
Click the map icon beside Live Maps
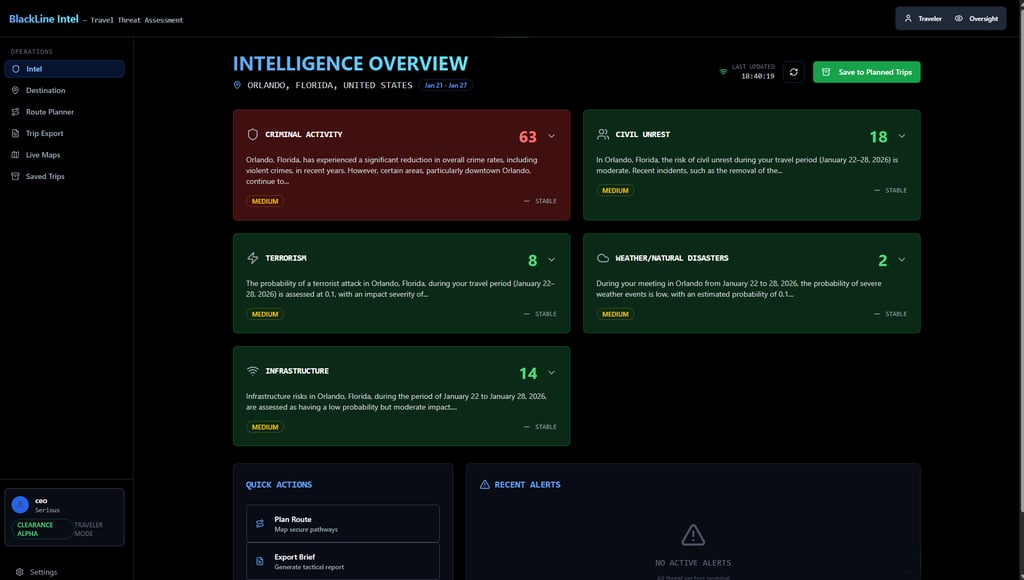point(16,155)
